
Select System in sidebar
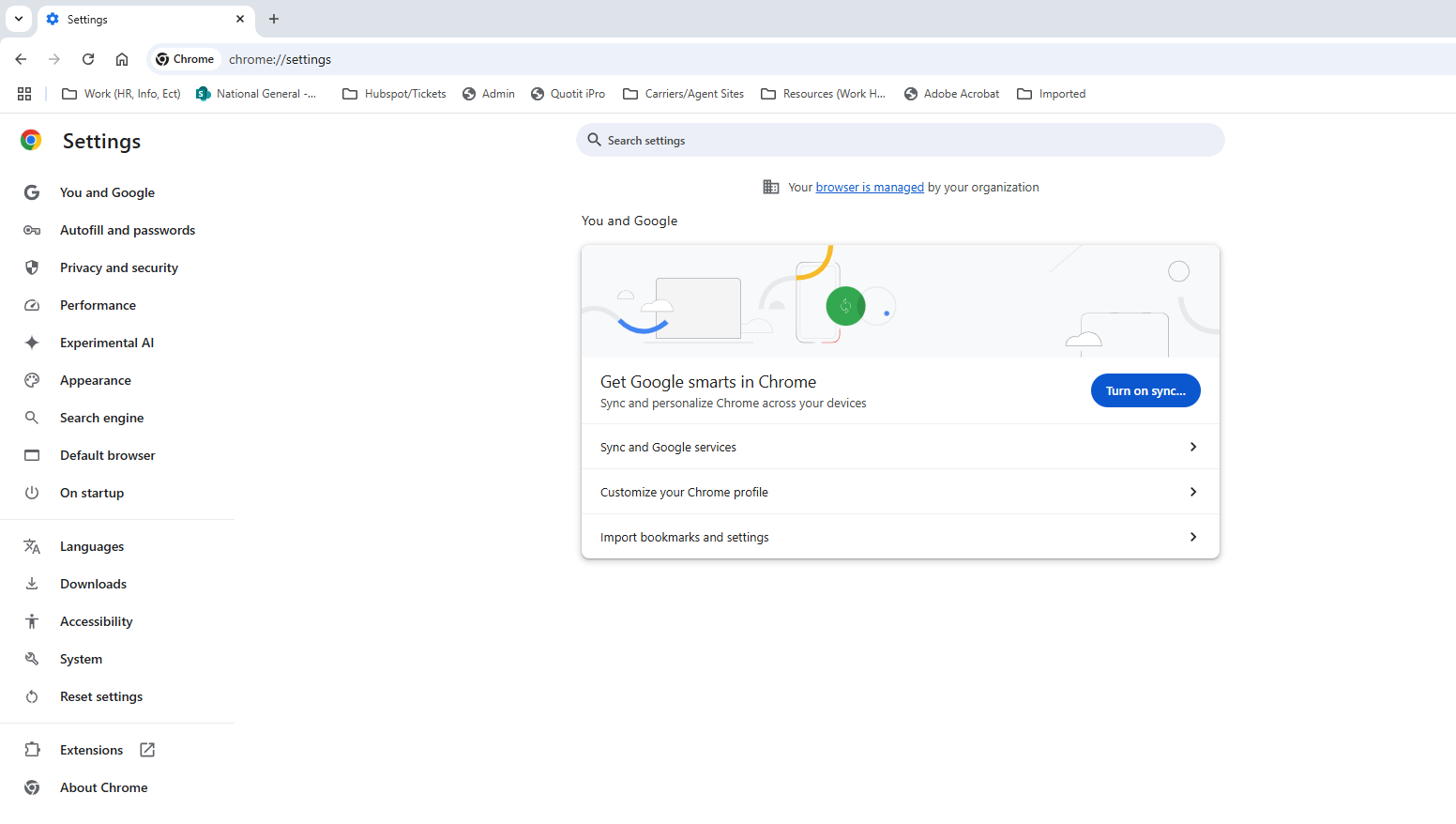coord(82,659)
